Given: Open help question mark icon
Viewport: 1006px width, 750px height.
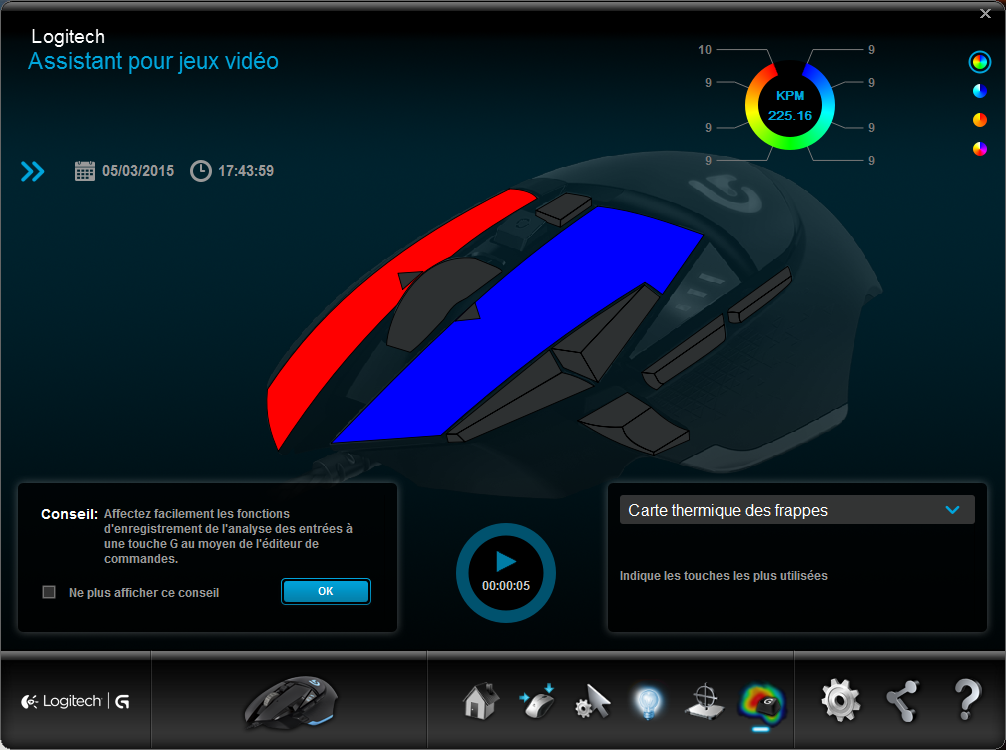Looking at the screenshot, I should tap(967, 700).
